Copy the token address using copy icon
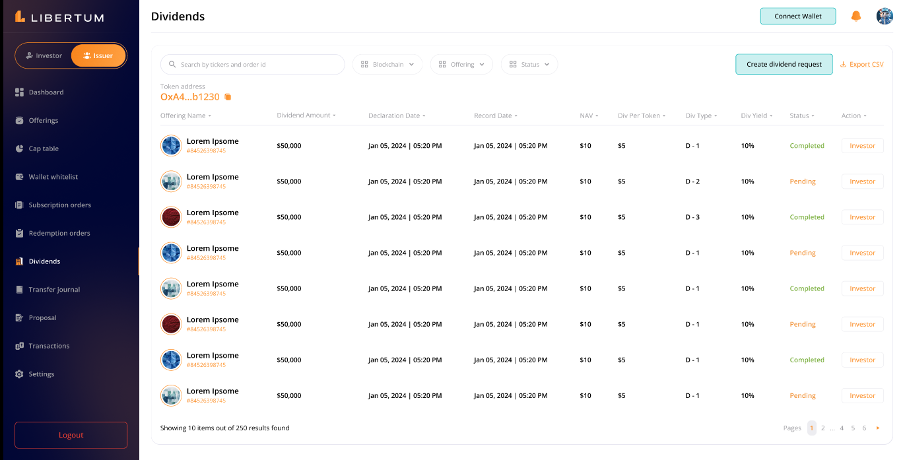Viewport: 904px width, 460px height. pos(228,97)
